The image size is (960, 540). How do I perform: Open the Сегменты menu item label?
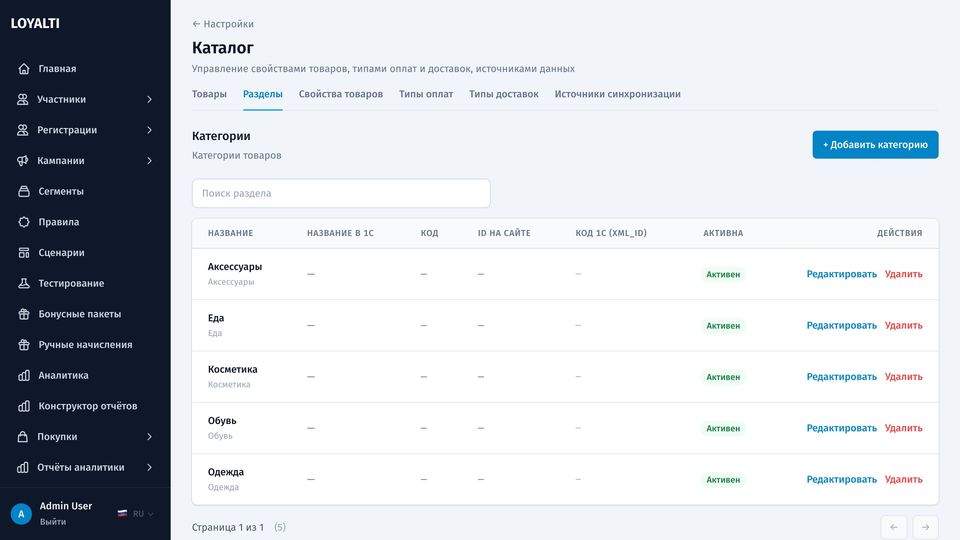[x=61, y=191]
